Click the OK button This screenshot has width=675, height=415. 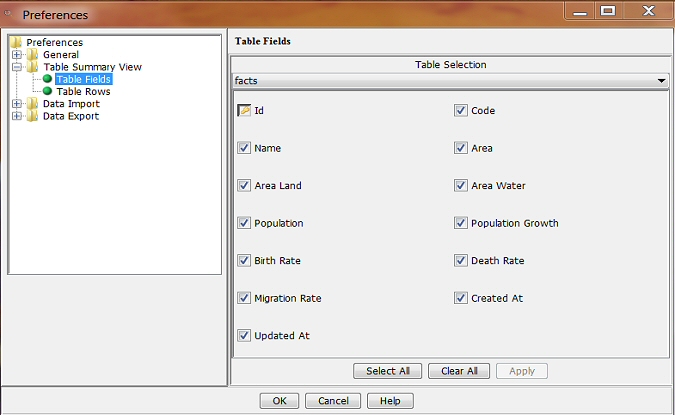(279, 401)
